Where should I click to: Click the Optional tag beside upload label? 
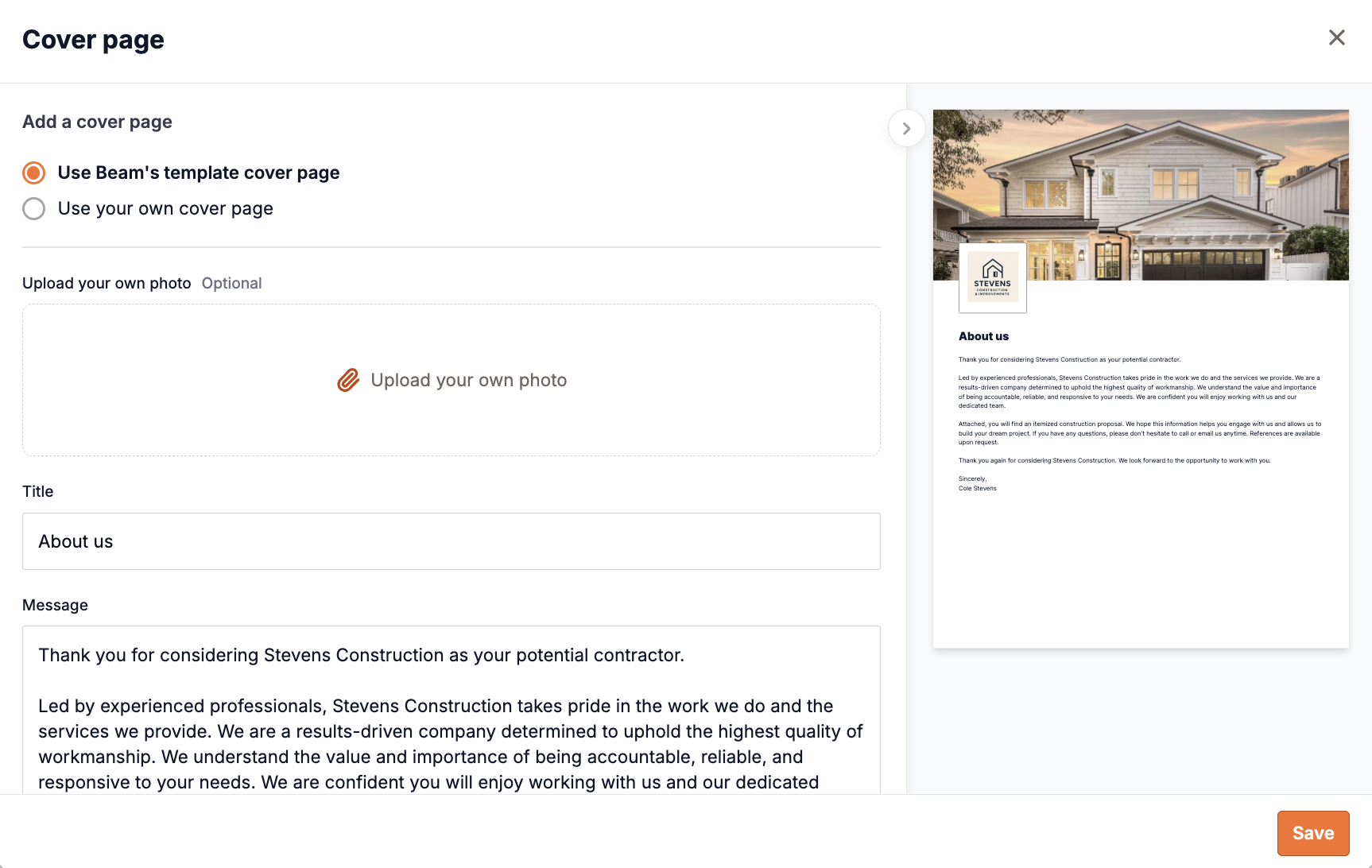point(231,283)
